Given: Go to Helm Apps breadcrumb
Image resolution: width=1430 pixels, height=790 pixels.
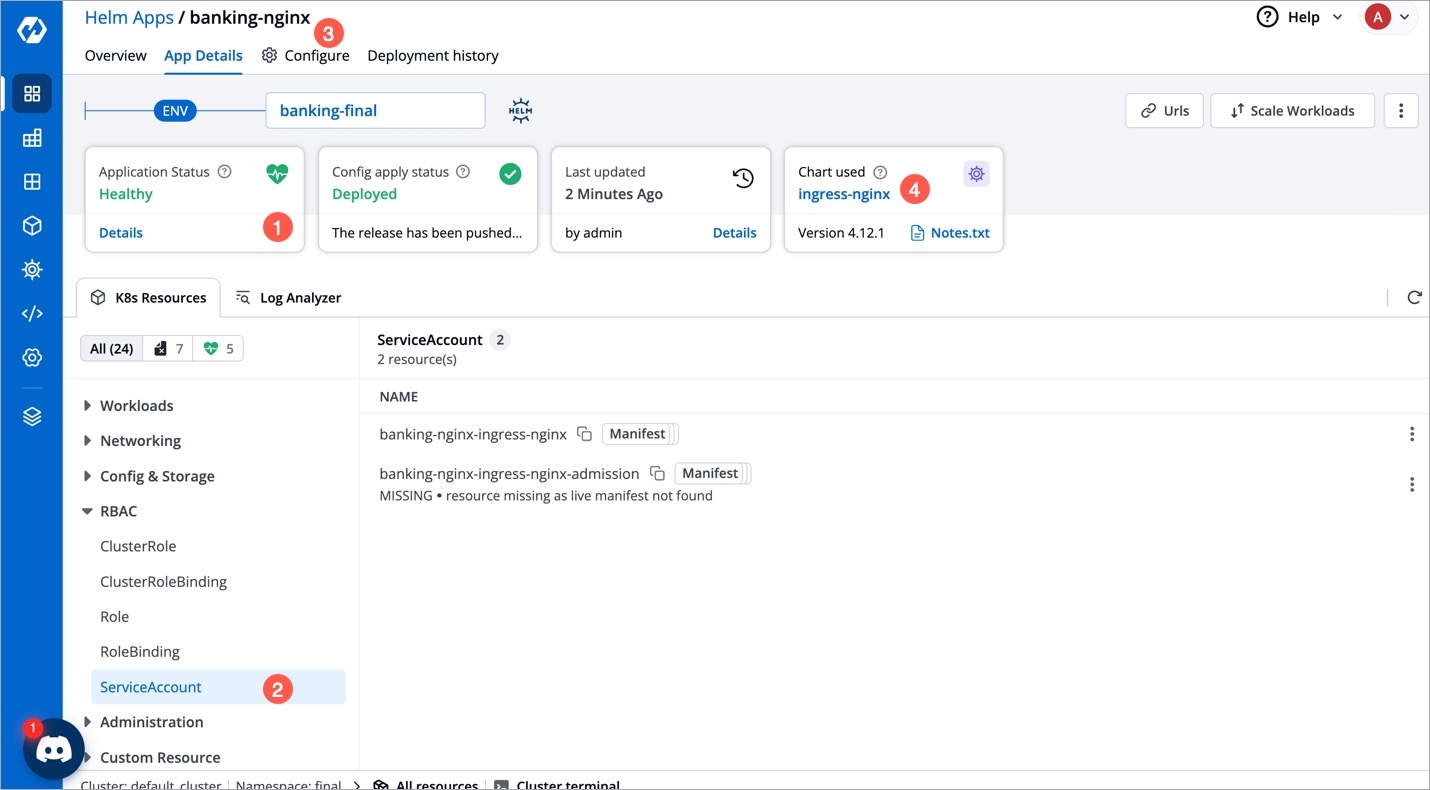Looking at the screenshot, I should (129, 18).
